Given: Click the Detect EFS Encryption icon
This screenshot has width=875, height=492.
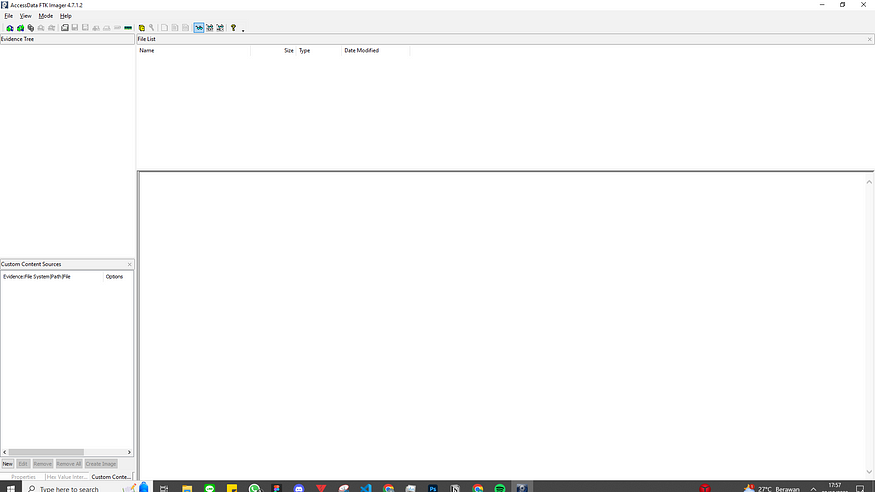Looking at the screenshot, I should click(x=151, y=28).
